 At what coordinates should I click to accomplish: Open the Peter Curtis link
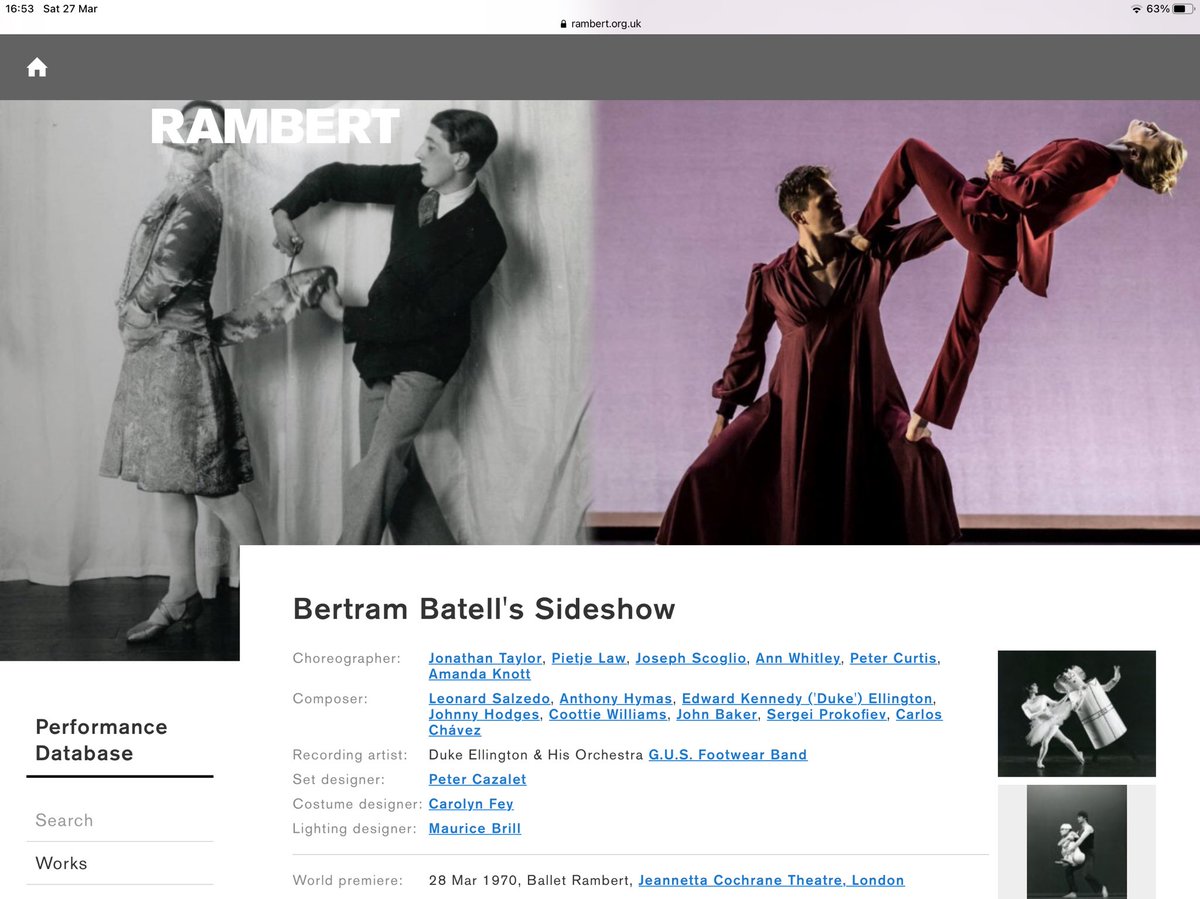[x=893, y=658]
